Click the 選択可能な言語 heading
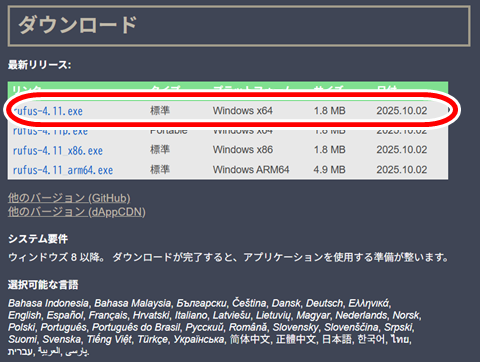This screenshot has height=362, width=480. (43, 285)
